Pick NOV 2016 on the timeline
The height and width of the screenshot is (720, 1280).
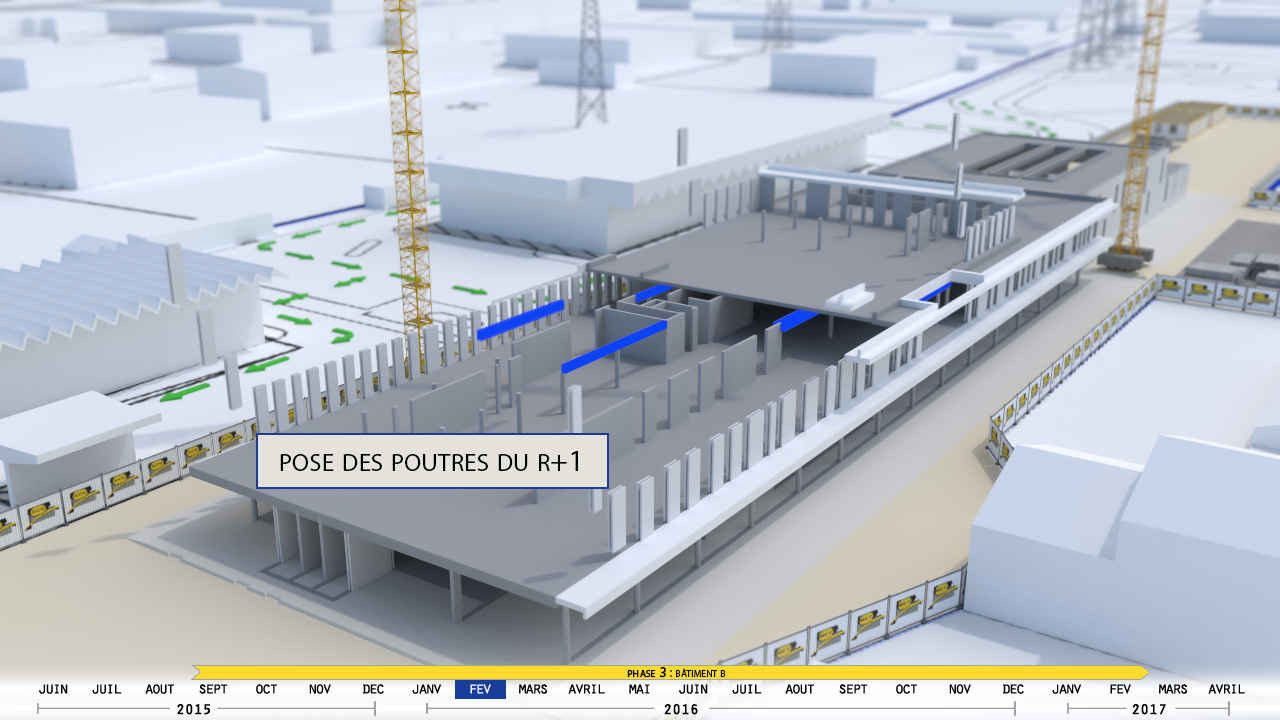[960, 689]
